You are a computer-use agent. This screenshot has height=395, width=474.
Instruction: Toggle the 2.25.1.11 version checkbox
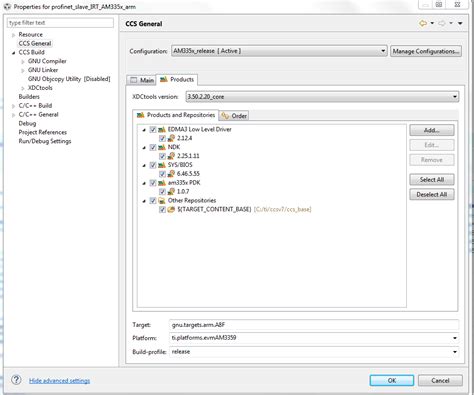[x=162, y=156]
